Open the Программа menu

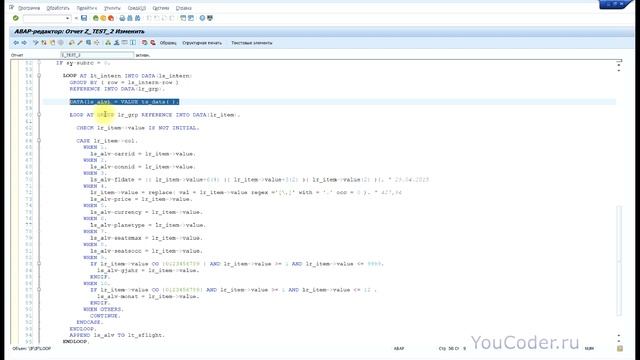pos(29,8)
